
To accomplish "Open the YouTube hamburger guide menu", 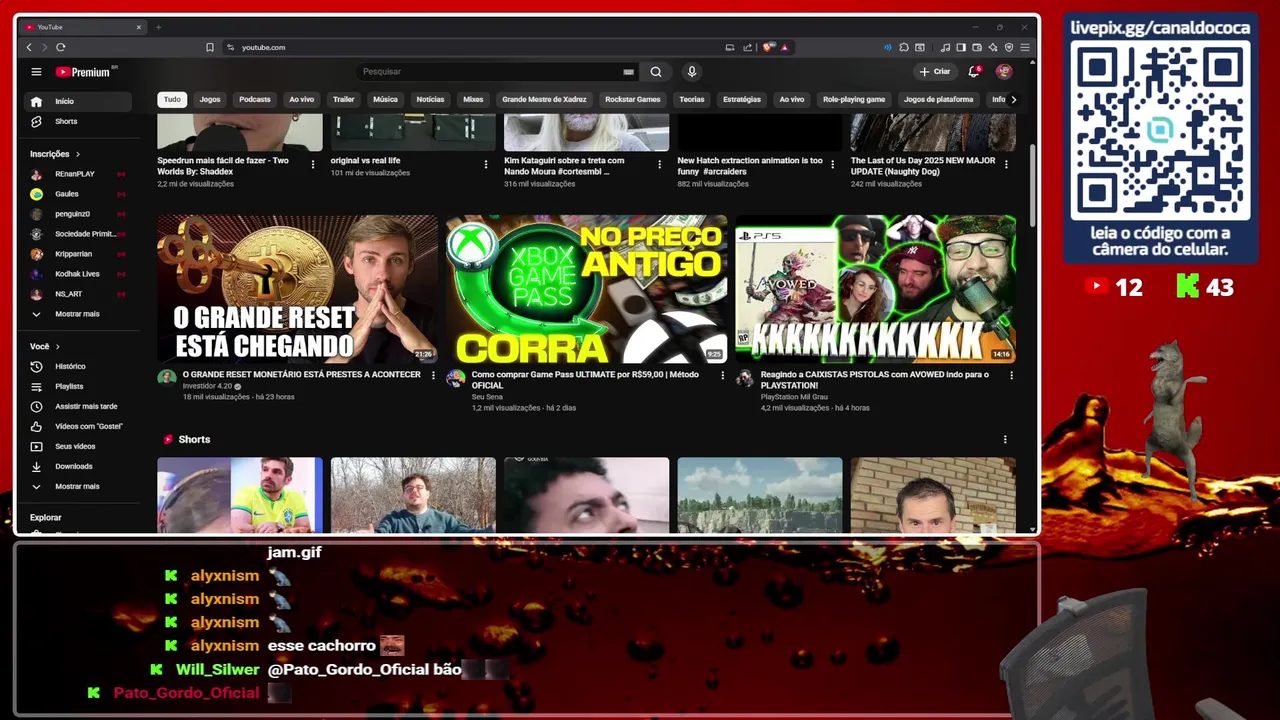I will point(36,72).
